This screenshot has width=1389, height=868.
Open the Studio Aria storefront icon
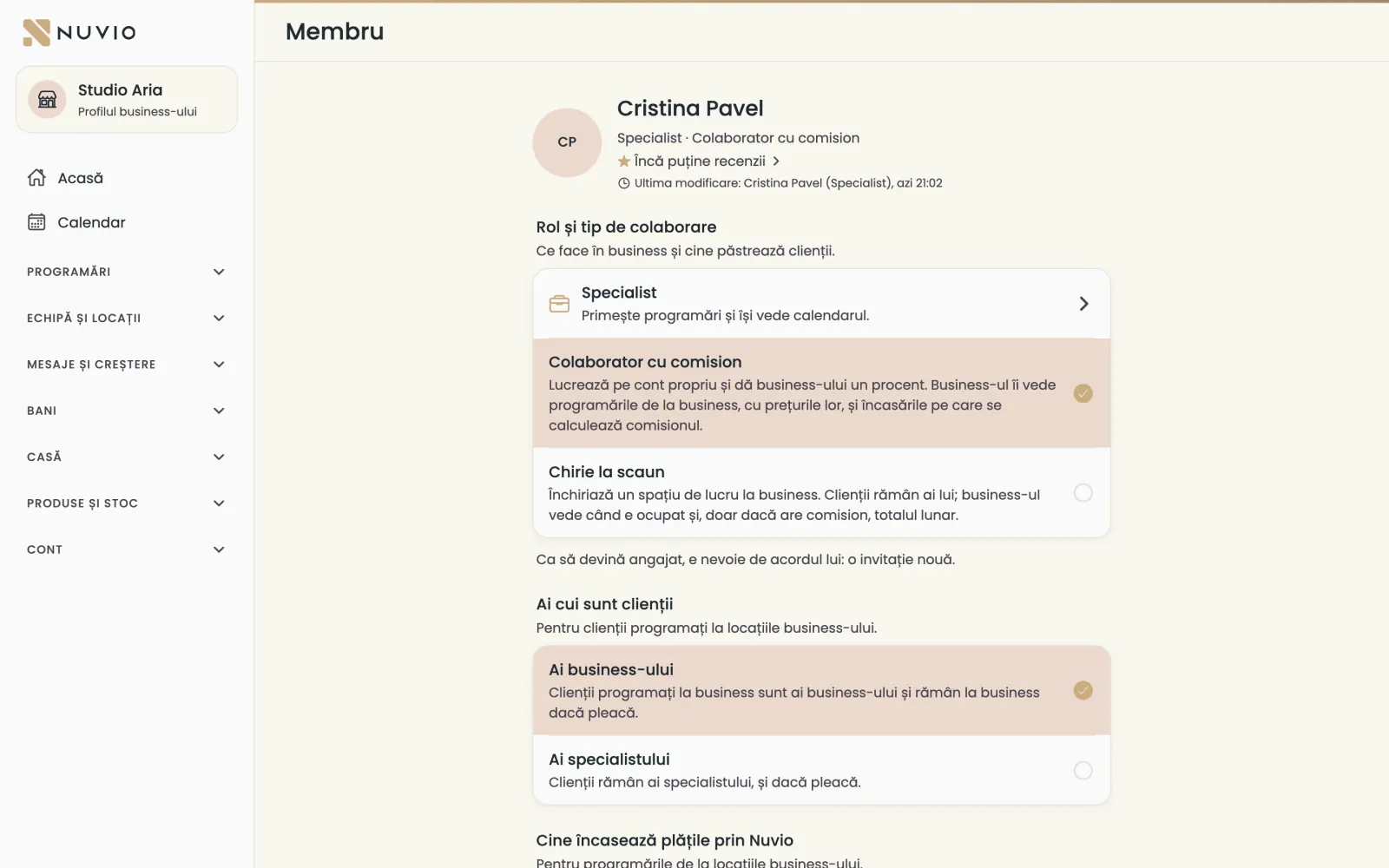point(47,100)
